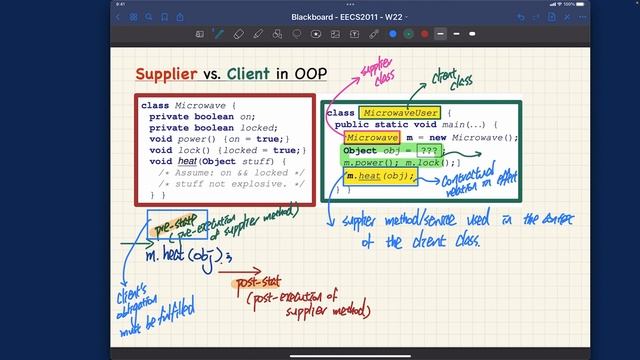This screenshot has width=640, height=360.
Task: Tap the battery indicator in status bar
Action: 580,4
